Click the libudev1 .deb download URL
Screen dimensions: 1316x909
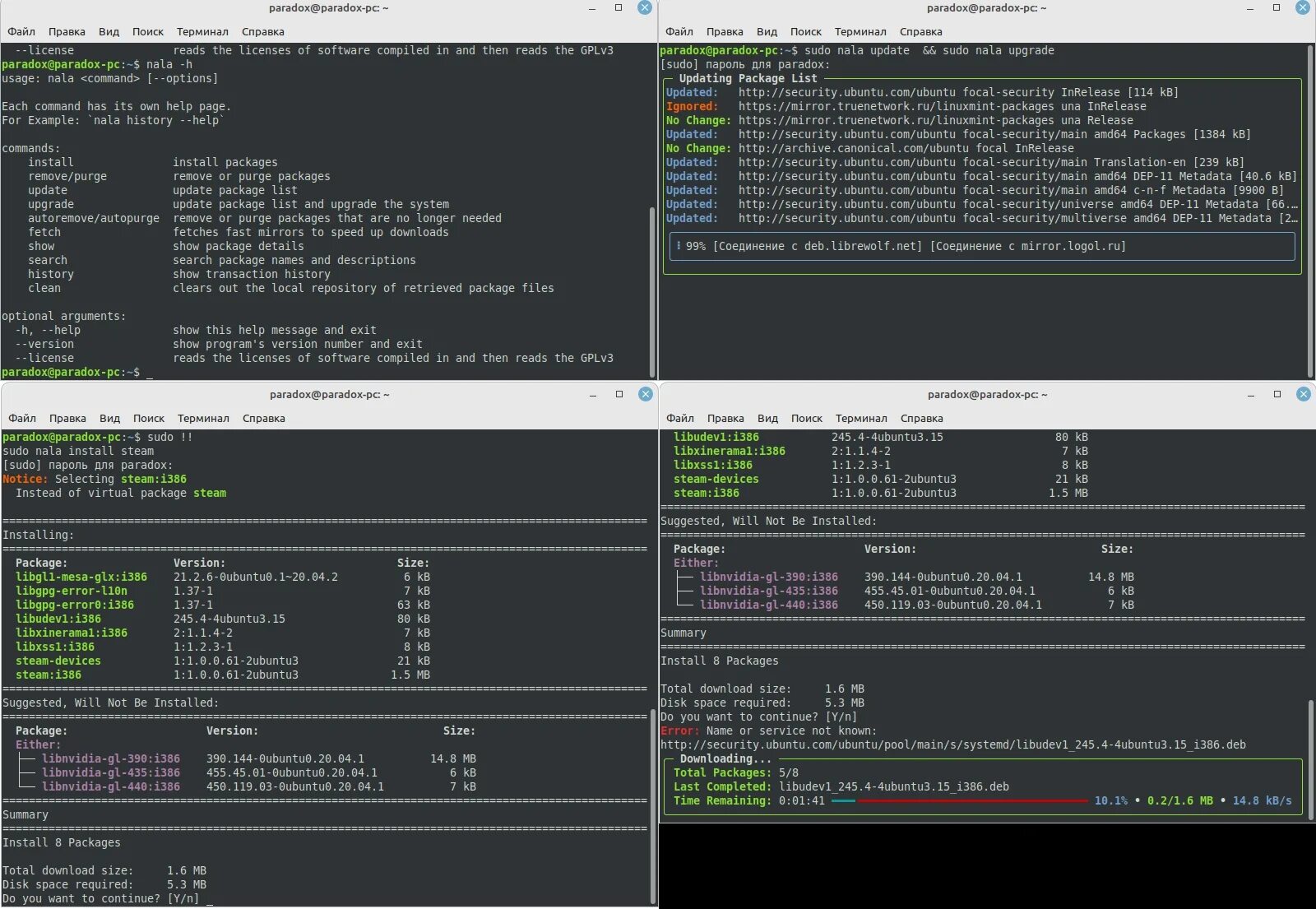click(953, 744)
